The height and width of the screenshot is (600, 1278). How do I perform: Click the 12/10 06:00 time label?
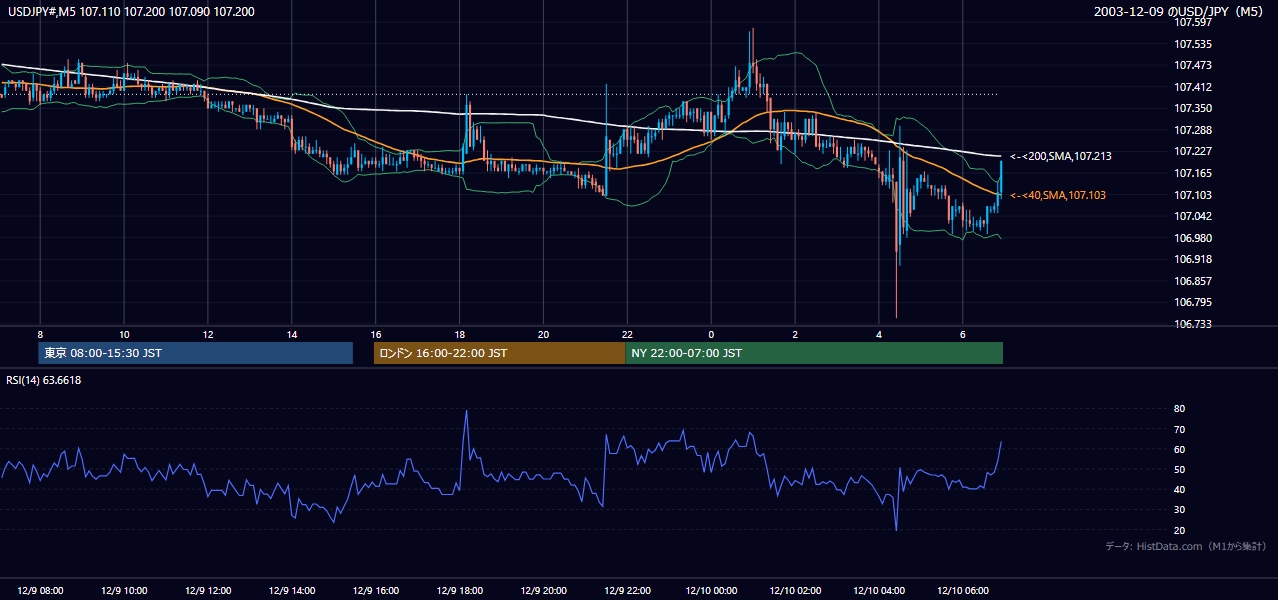(963, 591)
